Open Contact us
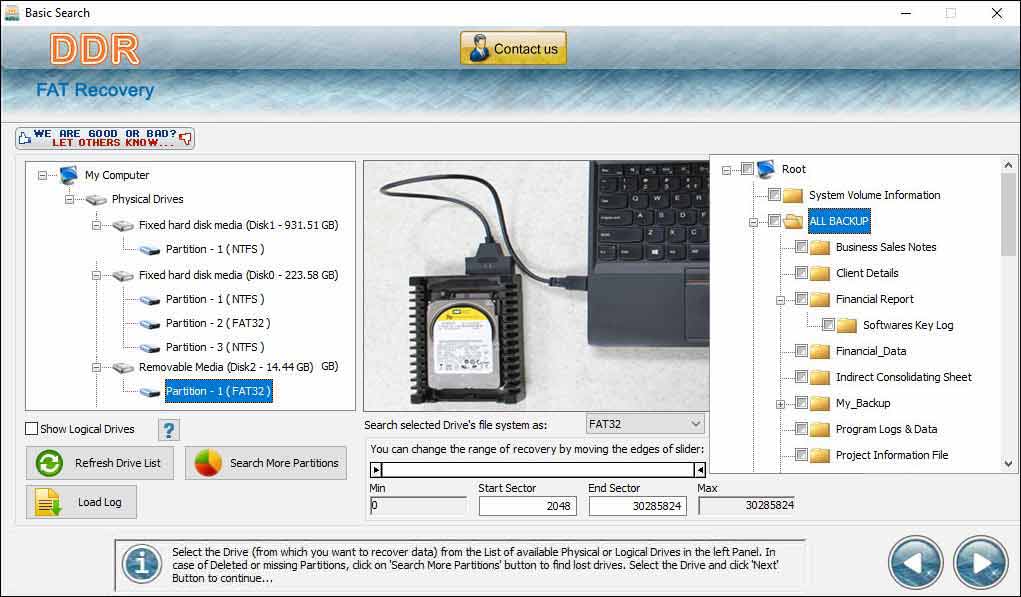Image resolution: width=1021 pixels, height=597 pixels. point(512,47)
